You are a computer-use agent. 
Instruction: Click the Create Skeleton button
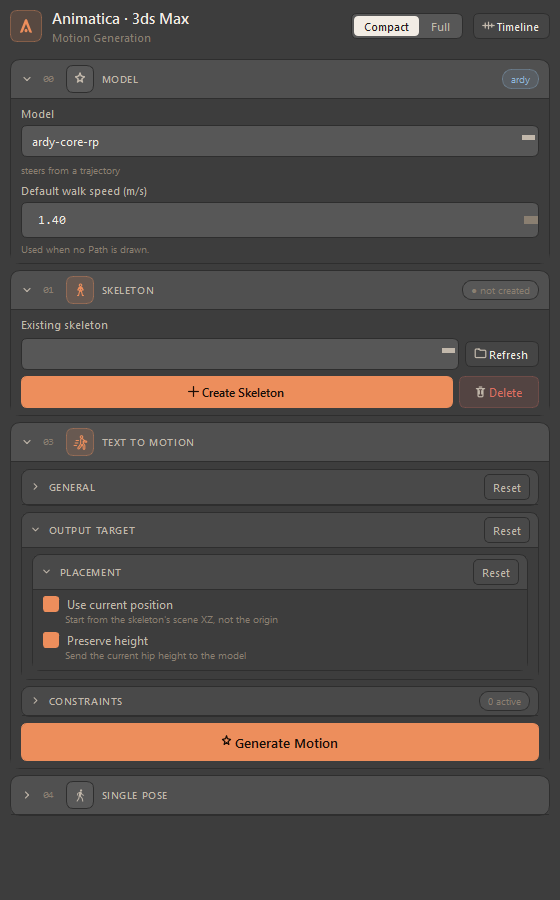pos(236,392)
